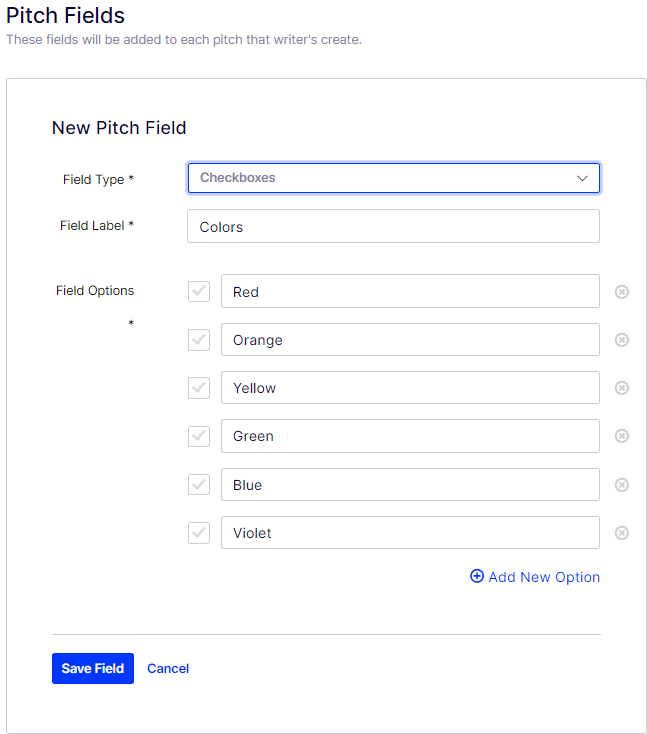Toggle the checkbox next to Orange
Viewport: 647px width, 734px height.
pyautogui.click(x=199, y=340)
